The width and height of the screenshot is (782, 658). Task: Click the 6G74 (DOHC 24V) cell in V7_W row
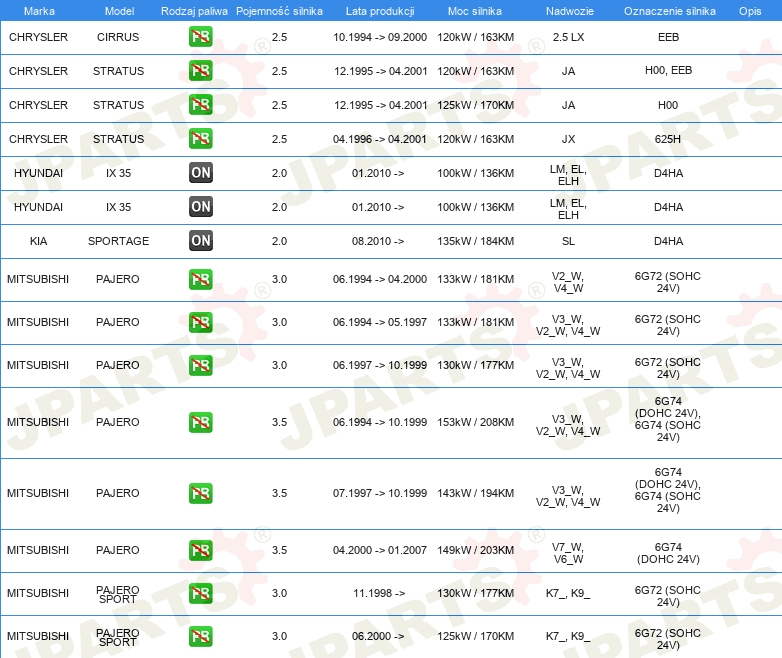point(668,553)
